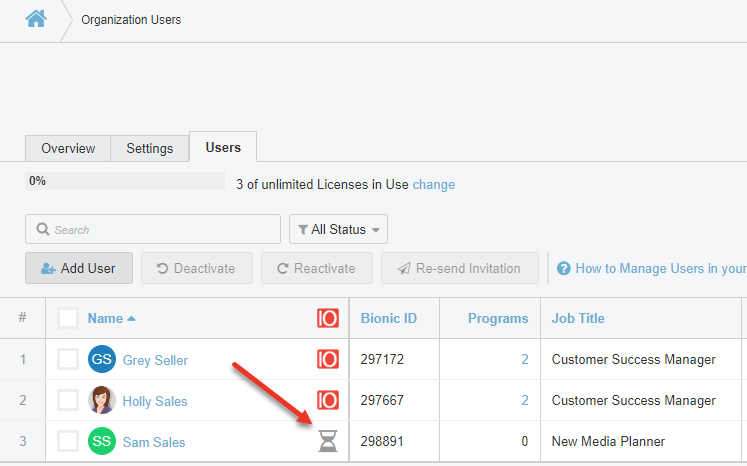This screenshot has height=466, width=747.
Task: Switch to the Overview tab
Action: click(x=68, y=148)
